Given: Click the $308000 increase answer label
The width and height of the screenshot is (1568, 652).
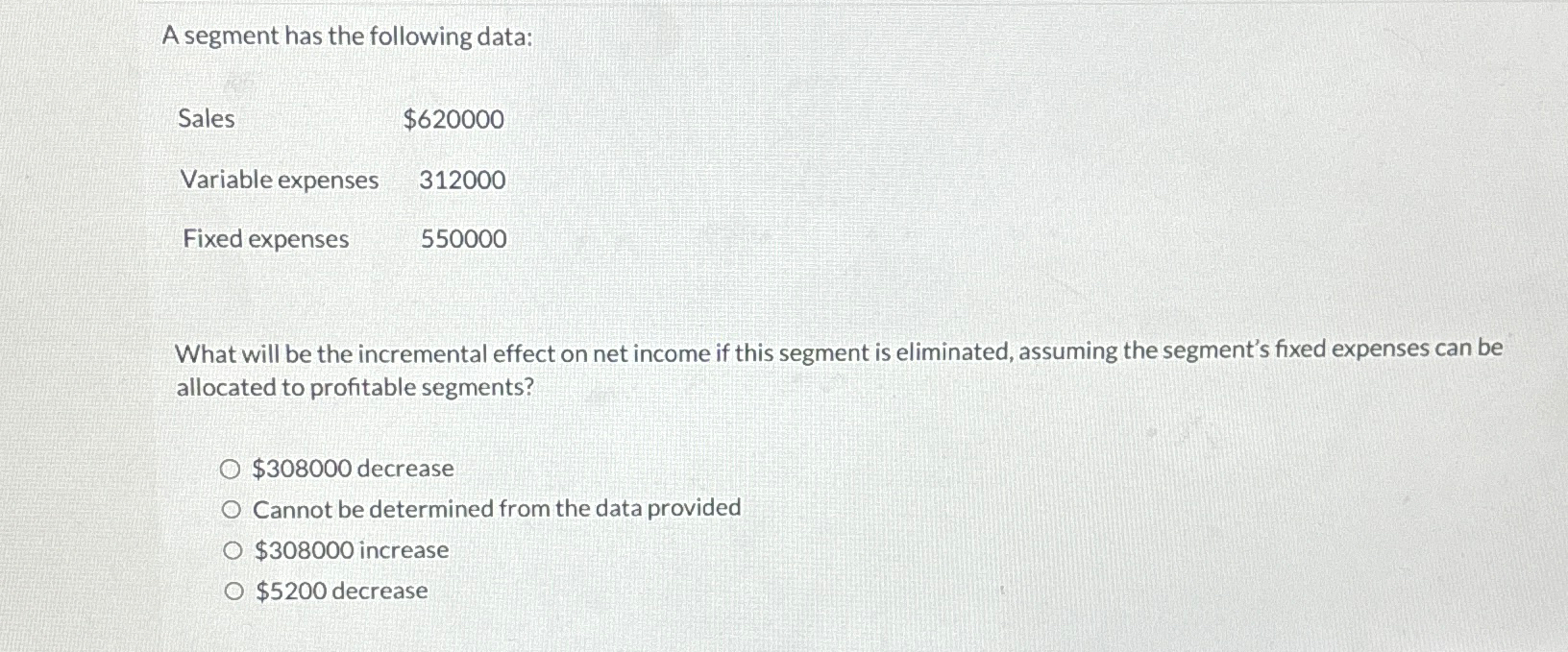Looking at the screenshot, I should (350, 550).
